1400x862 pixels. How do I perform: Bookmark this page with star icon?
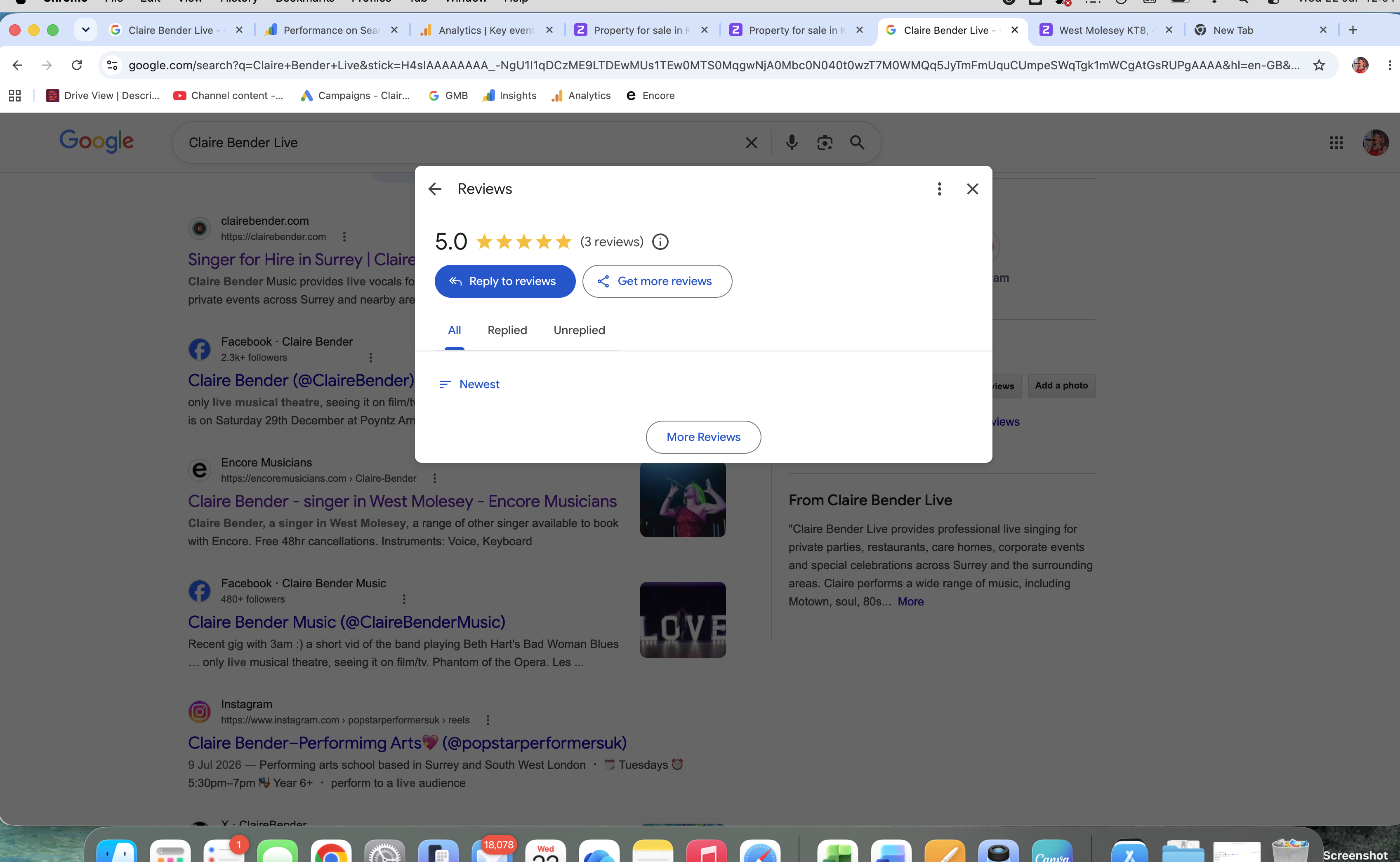(1319, 65)
